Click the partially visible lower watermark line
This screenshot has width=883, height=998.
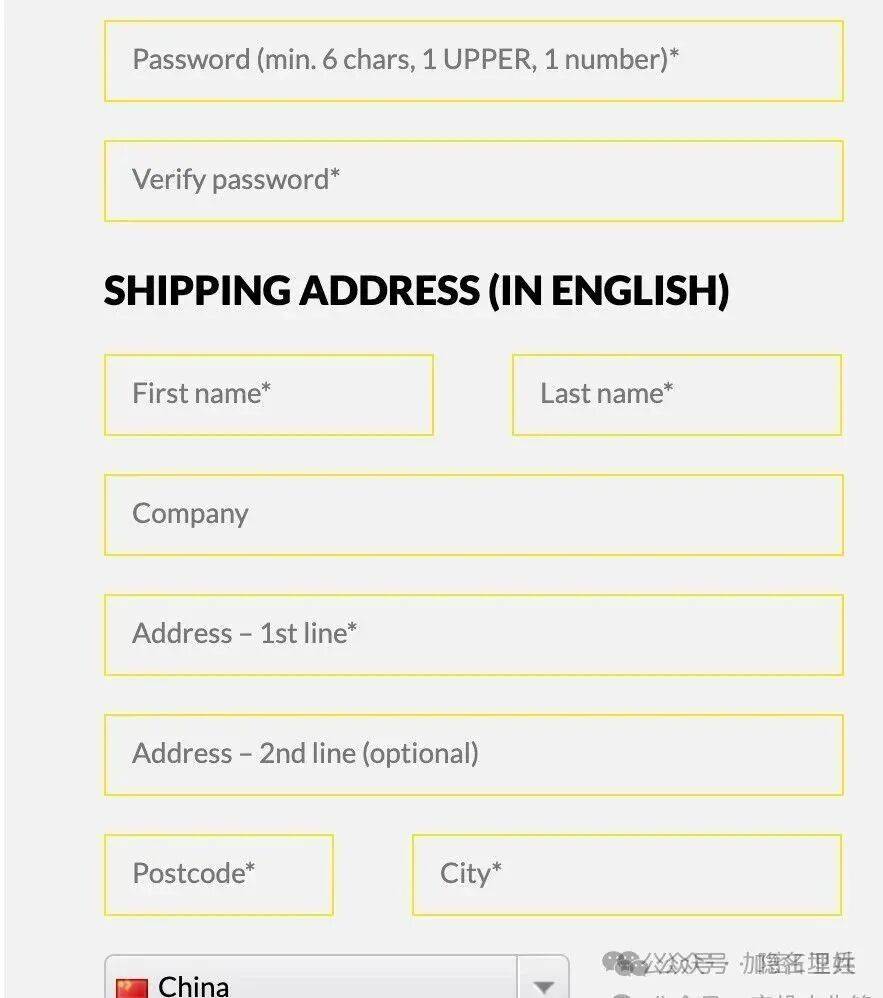click(740, 994)
